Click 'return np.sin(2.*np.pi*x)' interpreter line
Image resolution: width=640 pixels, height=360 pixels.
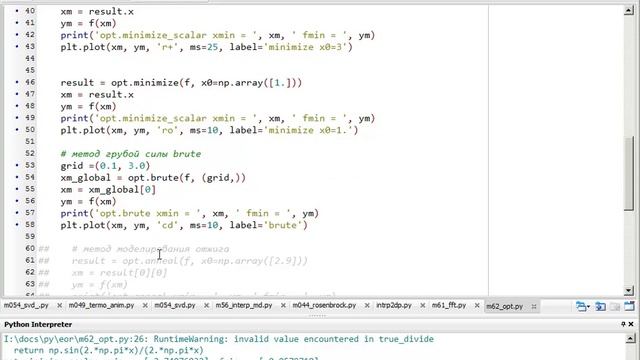(108, 350)
